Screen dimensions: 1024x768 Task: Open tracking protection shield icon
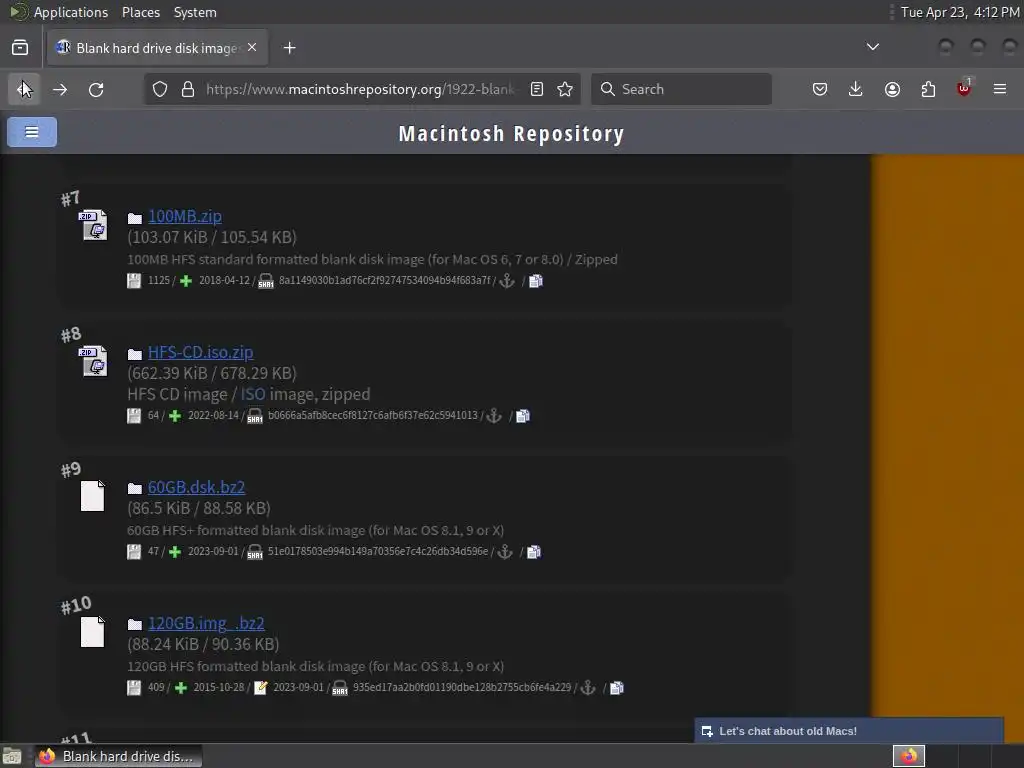pyautogui.click(x=160, y=89)
